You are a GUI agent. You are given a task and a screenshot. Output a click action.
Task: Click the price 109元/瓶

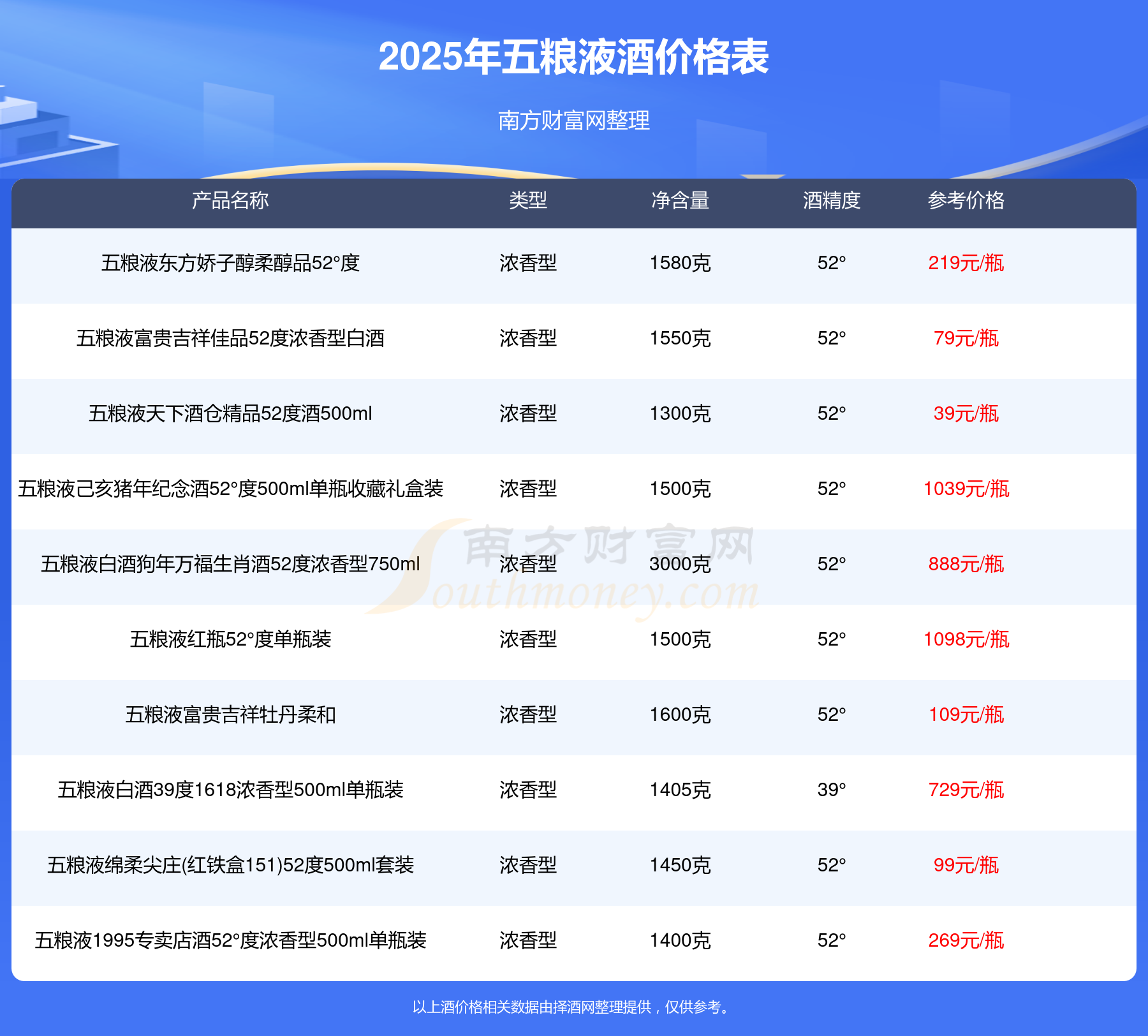pyautogui.click(x=966, y=714)
